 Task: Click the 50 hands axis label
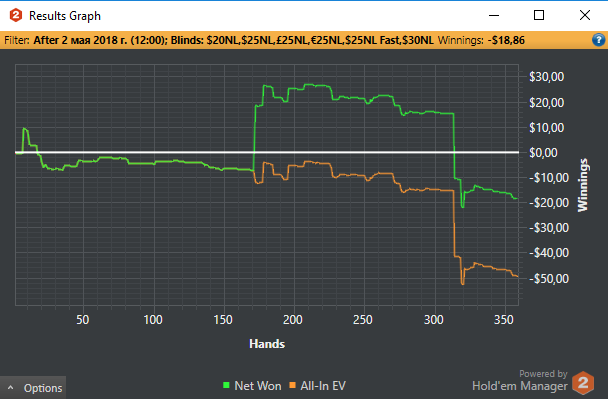(83, 320)
